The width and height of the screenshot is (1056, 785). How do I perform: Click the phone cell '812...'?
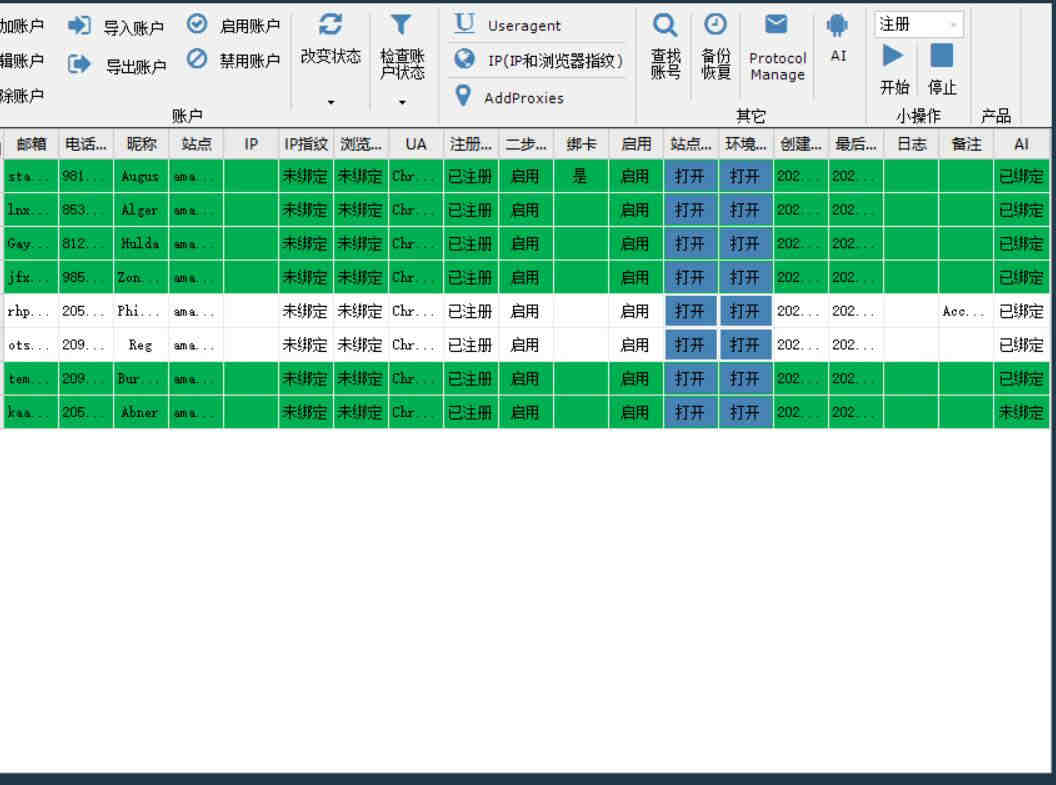click(x=86, y=244)
